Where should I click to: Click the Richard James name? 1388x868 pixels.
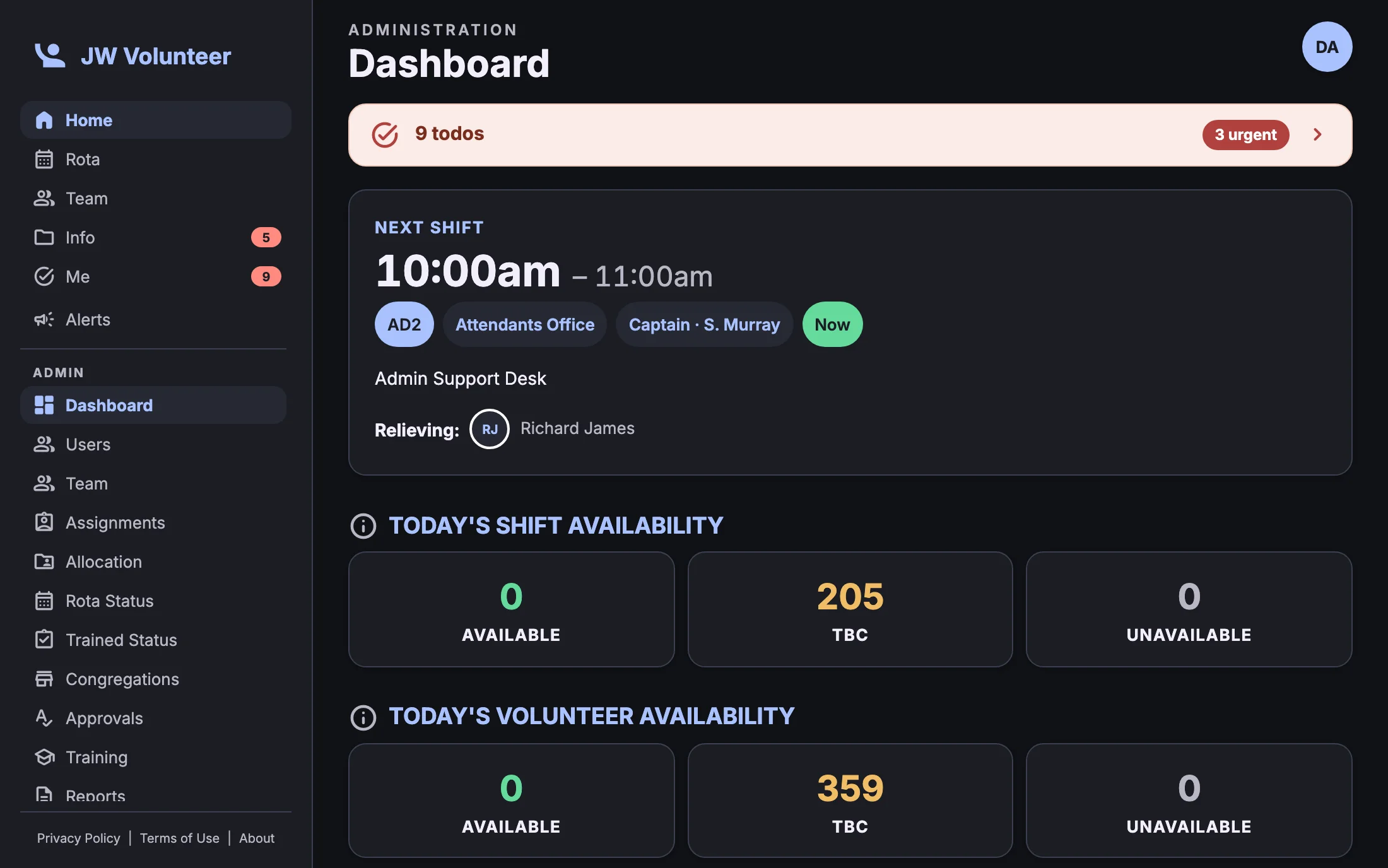(x=577, y=428)
